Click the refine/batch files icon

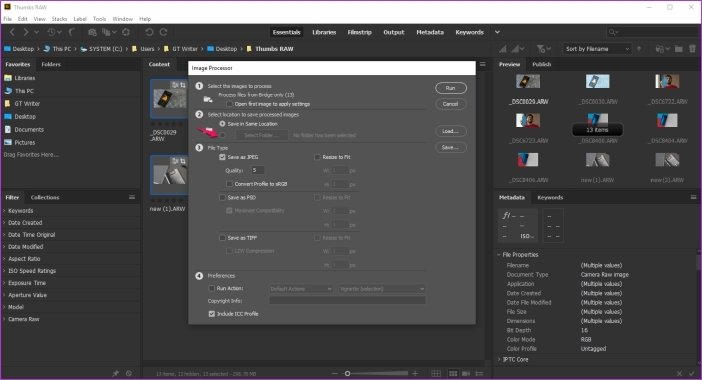(x=107, y=32)
